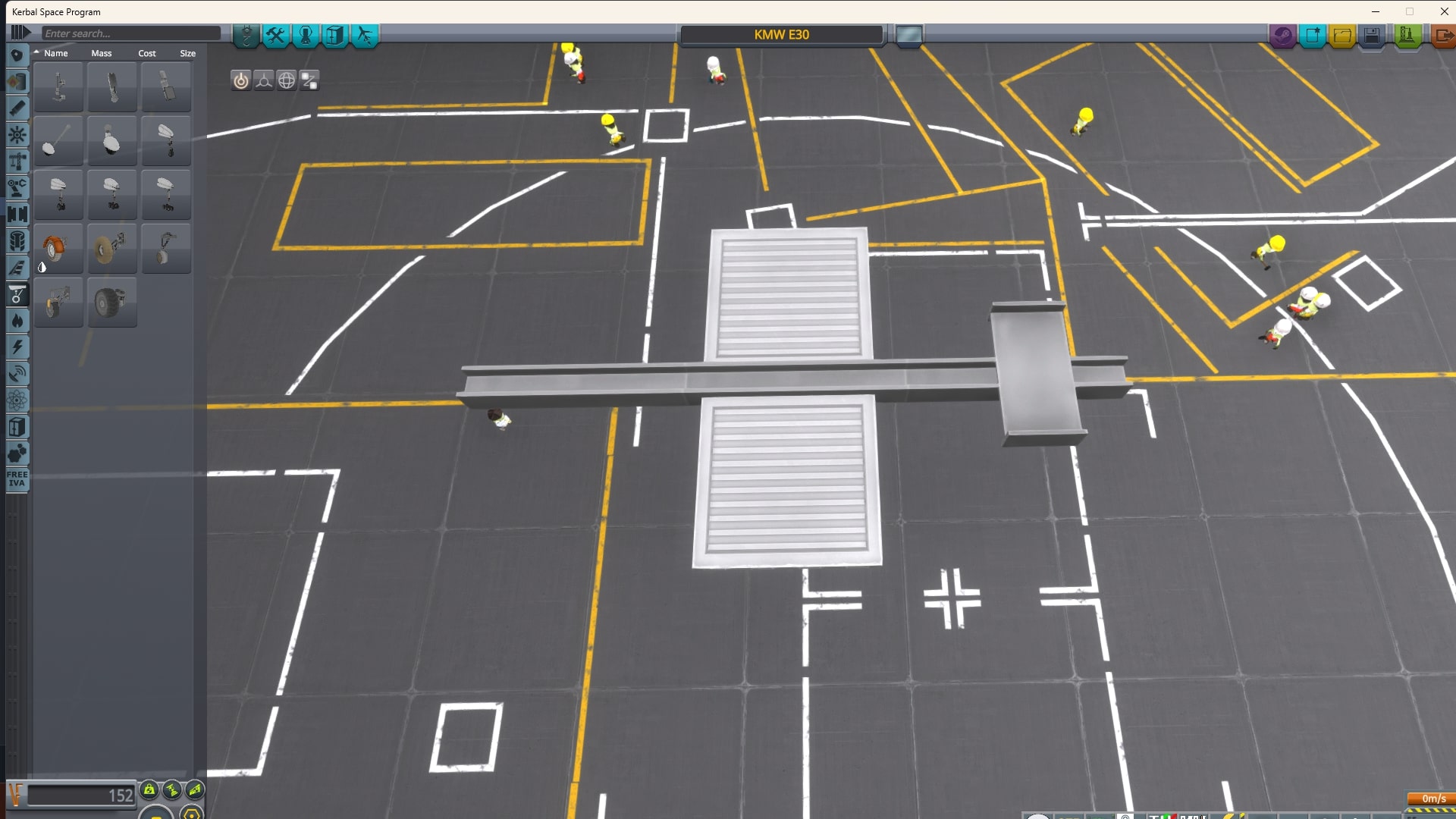Switch to the crane editor mode tab
This screenshot has width=1456, height=819.
click(x=246, y=35)
